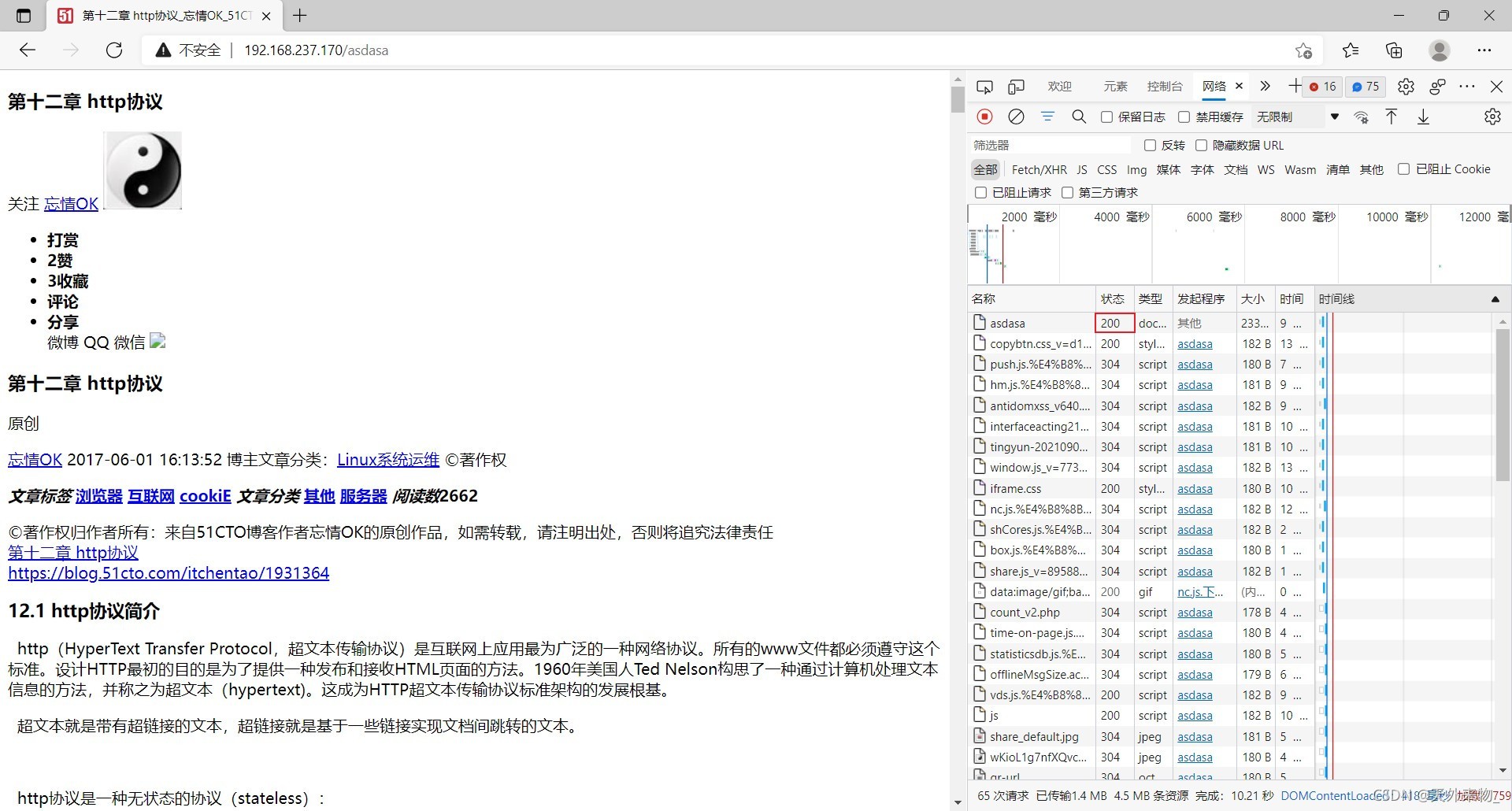Click the address bar URL
1512x811 pixels.
(x=316, y=50)
